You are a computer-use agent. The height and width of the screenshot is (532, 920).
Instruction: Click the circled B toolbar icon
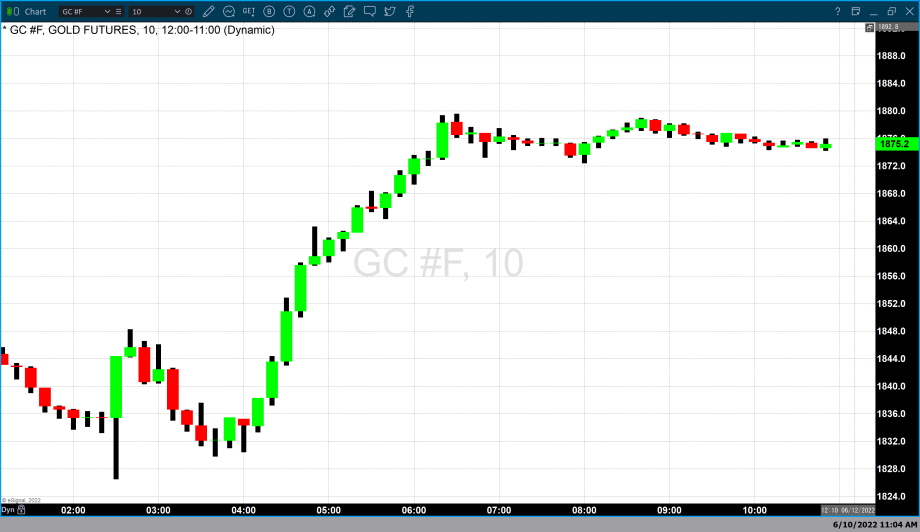[x=270, y=11]
